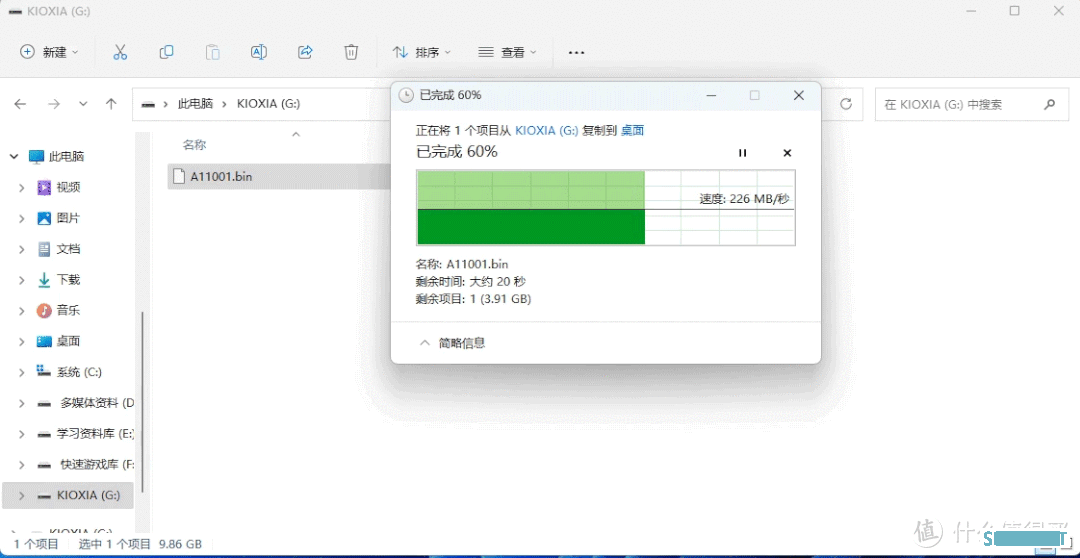Expand the 文档 folder chevron
The width and height of the screenshot is (1080, 558).
(x=22, y=249)
